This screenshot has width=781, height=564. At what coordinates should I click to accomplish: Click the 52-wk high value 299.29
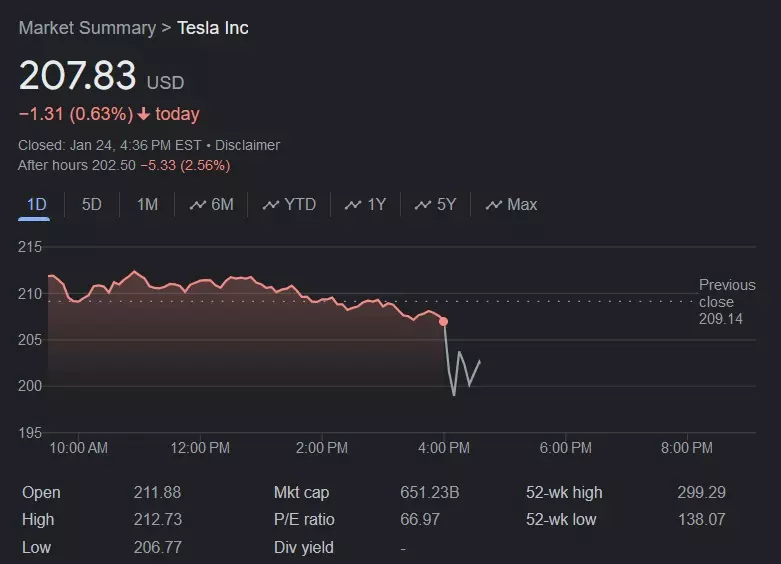[x=701, y=493]
